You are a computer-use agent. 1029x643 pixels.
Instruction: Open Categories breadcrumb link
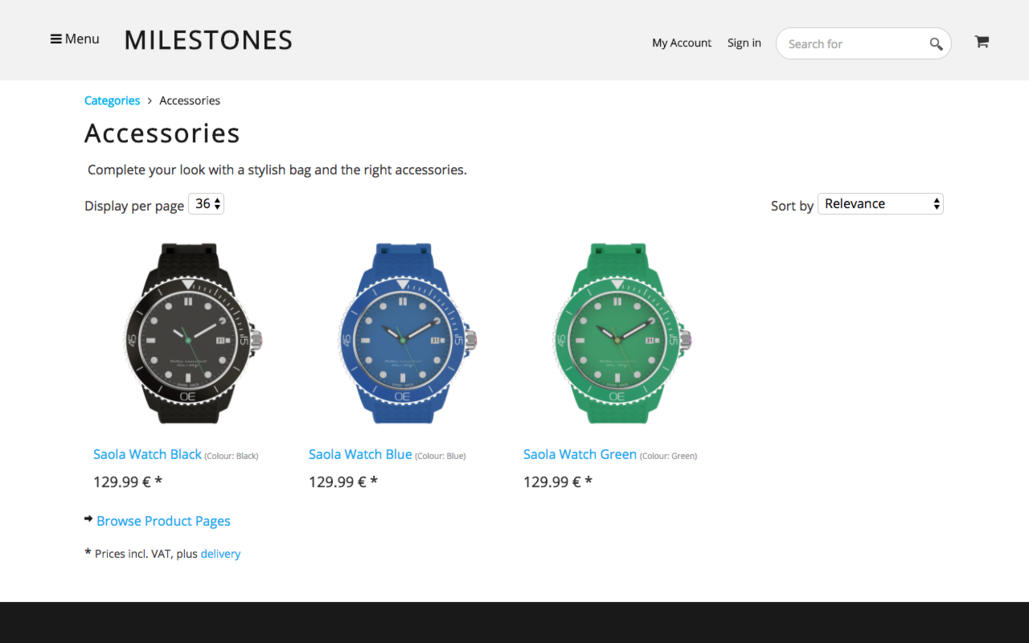click(x=112, y=101)
